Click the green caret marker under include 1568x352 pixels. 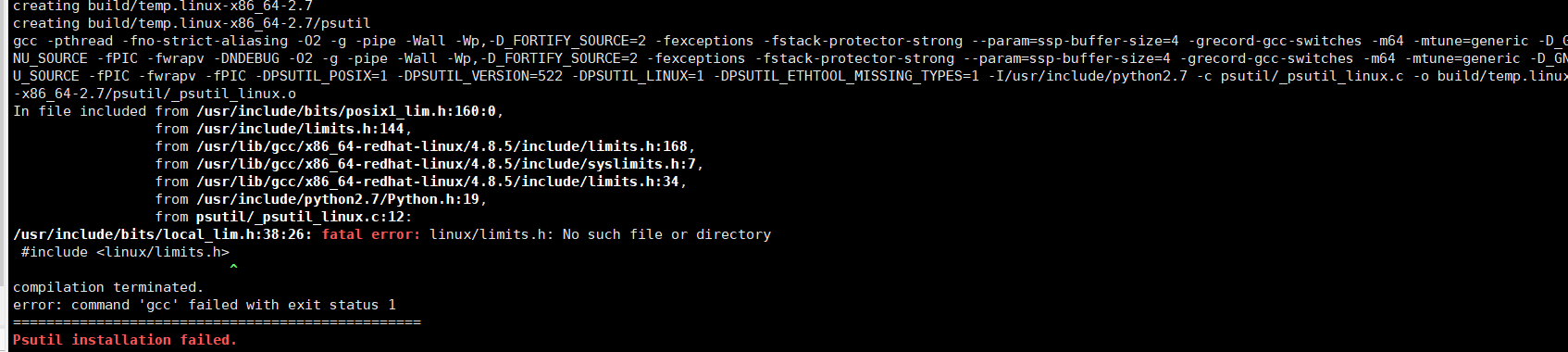click(x=233, y=268)
